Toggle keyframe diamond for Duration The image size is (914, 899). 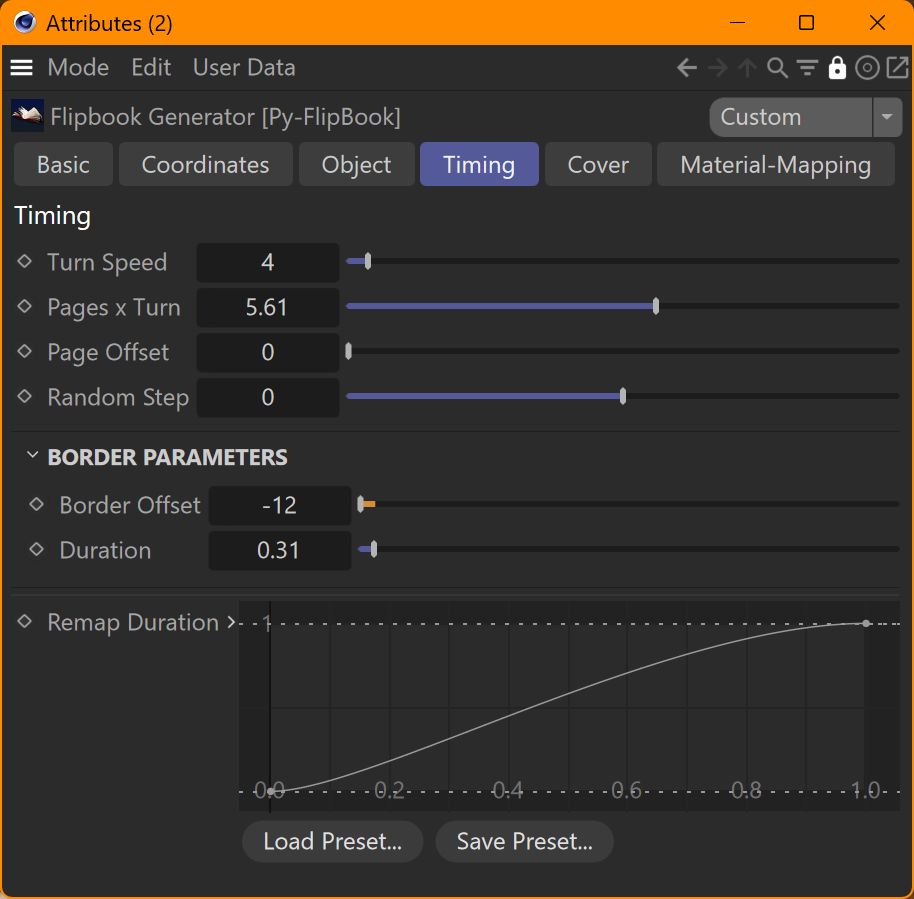pos(36,549)
